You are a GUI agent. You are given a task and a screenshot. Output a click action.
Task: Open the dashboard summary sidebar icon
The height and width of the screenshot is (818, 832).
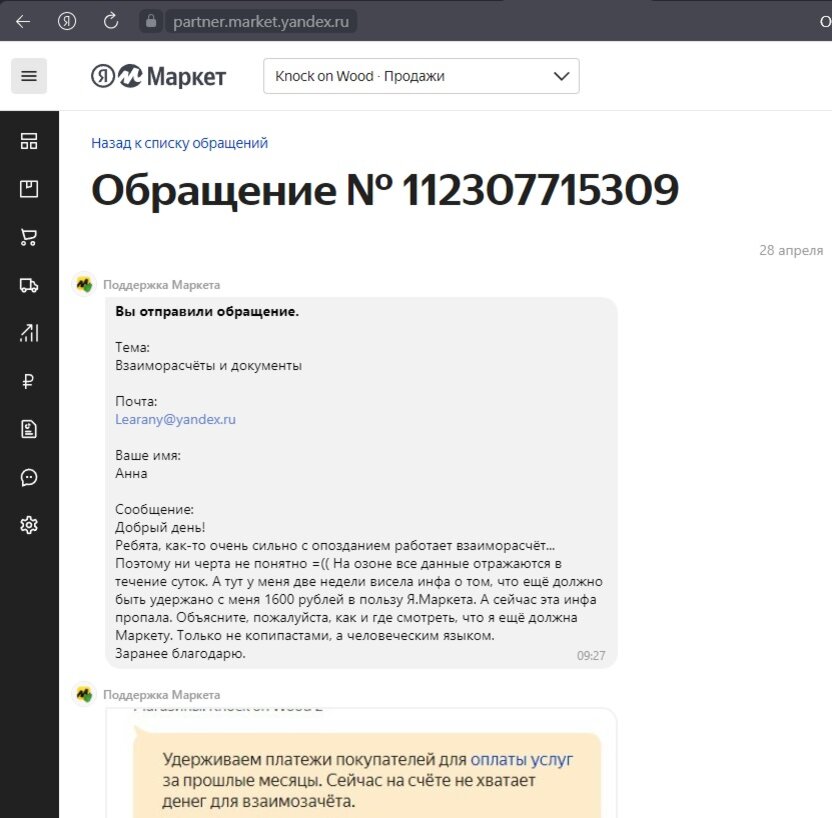29,141
